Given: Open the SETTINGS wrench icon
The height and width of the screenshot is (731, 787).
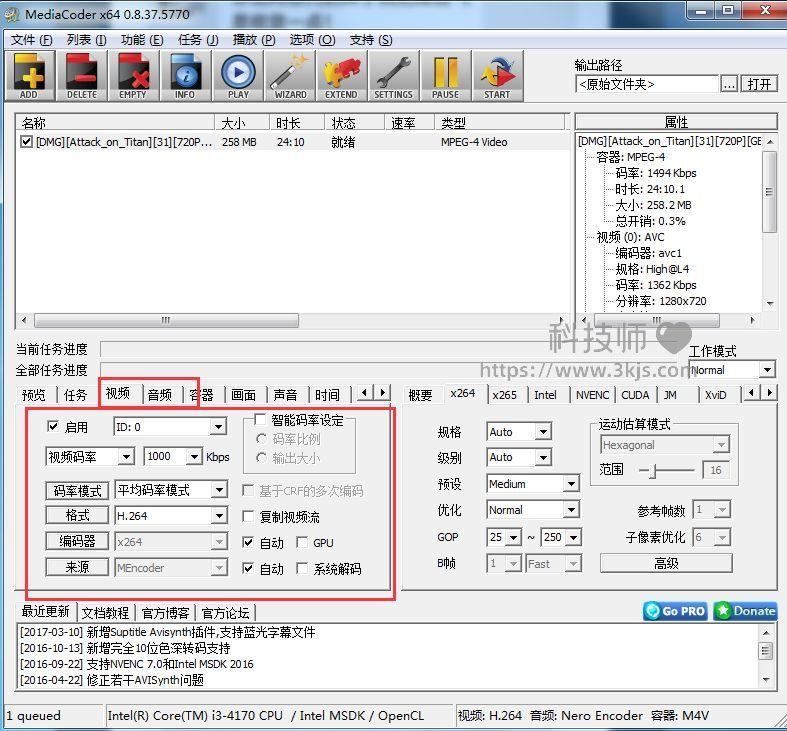Looking at the screenshot, I should pos(394,76).
